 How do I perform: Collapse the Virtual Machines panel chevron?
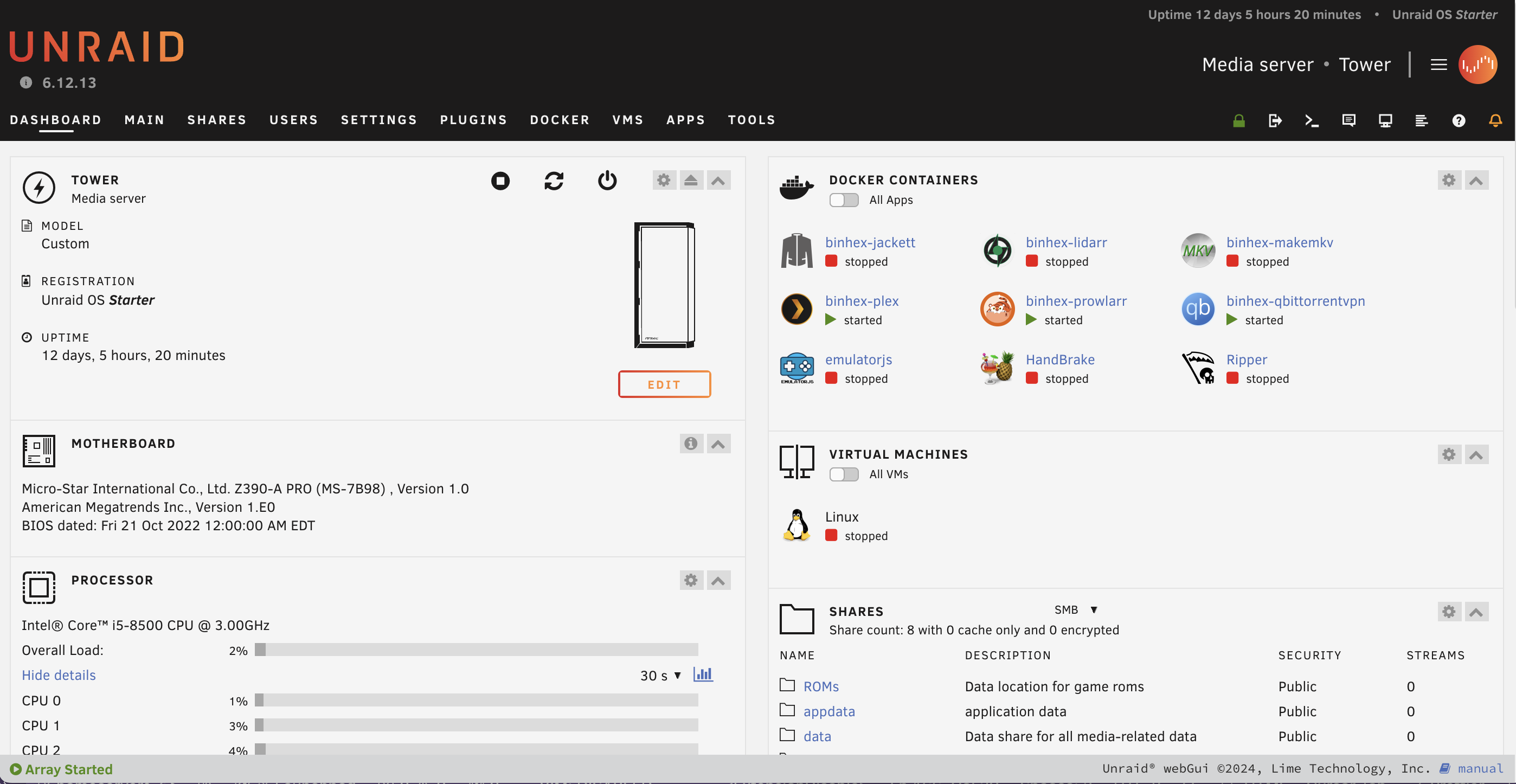pyautogui.click(x=1476, y=454)
